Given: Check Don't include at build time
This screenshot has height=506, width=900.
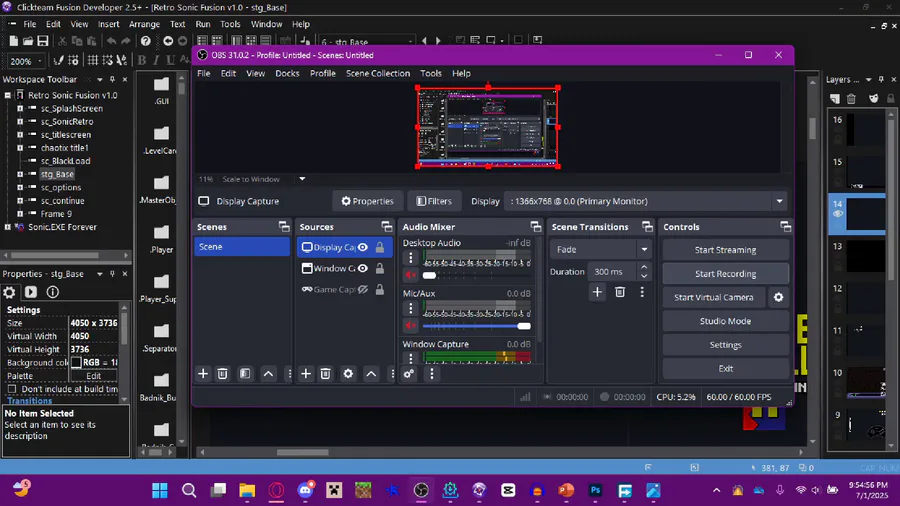Looking at the screenshot, I should point(12,389).
